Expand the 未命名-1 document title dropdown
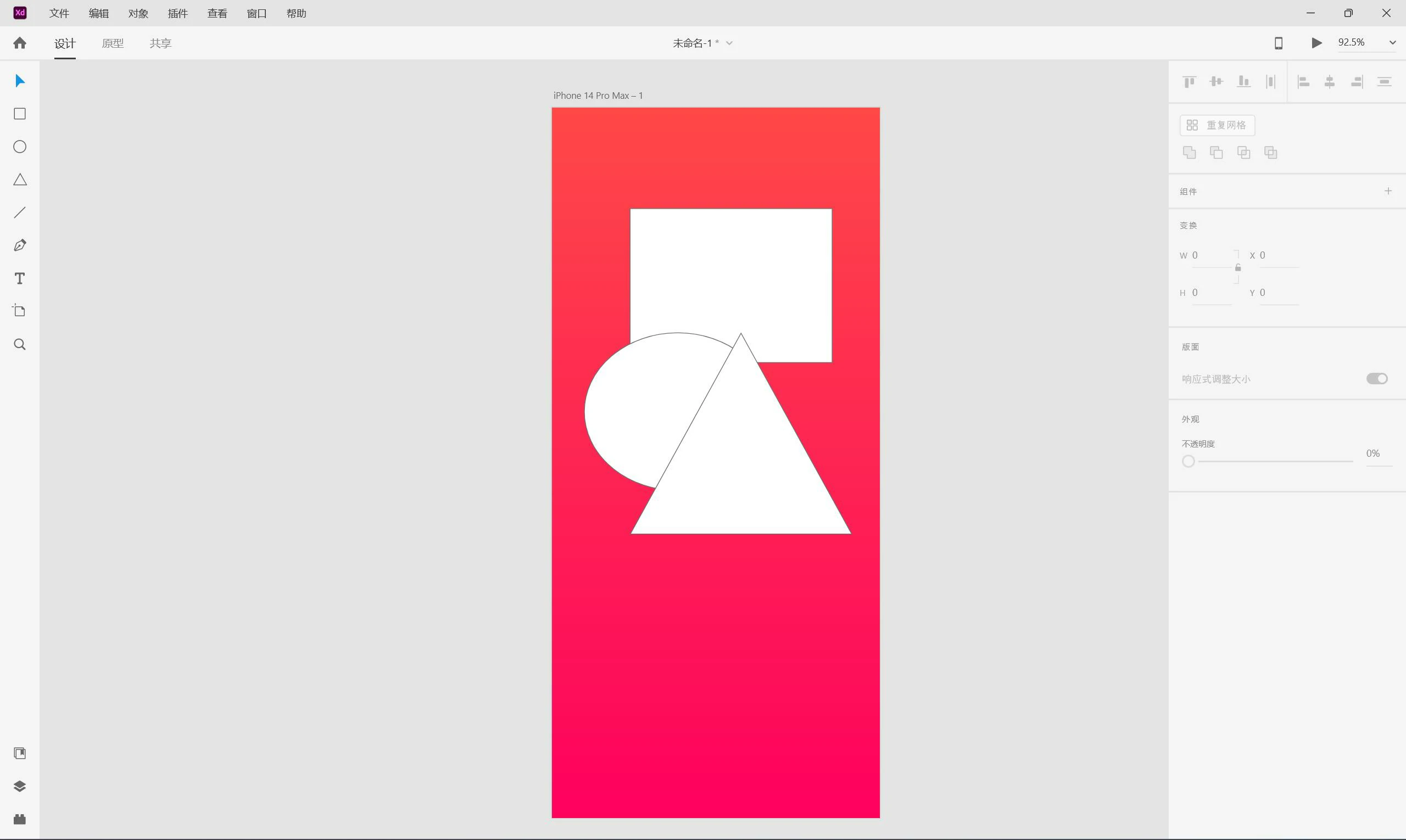The height and width of the screenshot is (840, 1406). pos(729,43)
